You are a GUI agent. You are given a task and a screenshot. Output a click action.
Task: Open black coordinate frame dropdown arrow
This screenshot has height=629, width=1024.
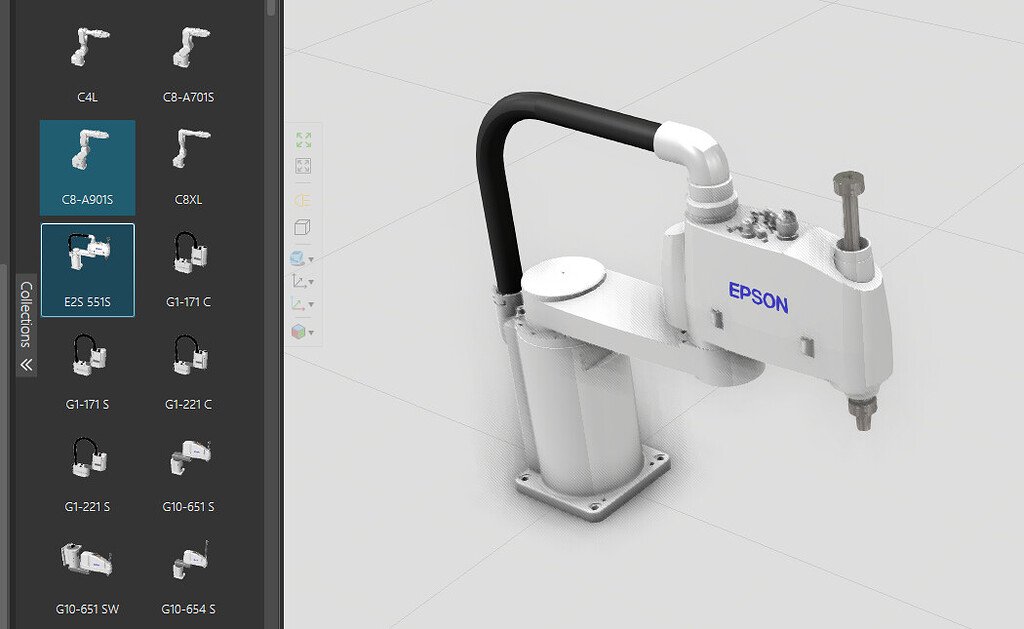point(311,282)
